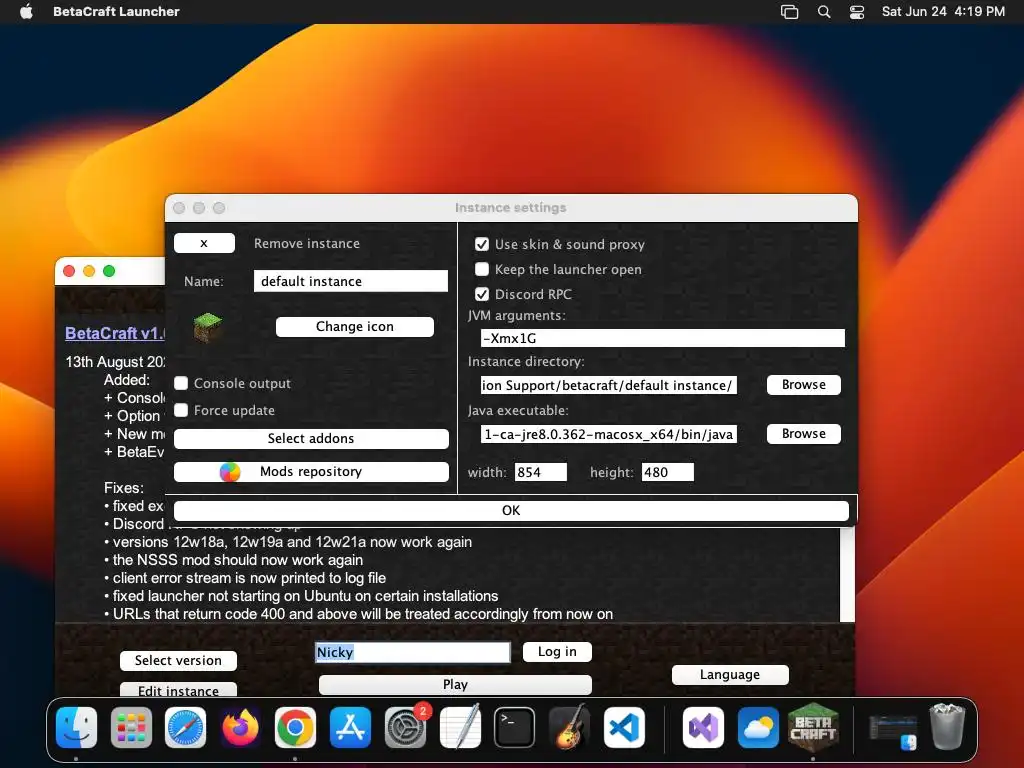Open the Language button

730,675
